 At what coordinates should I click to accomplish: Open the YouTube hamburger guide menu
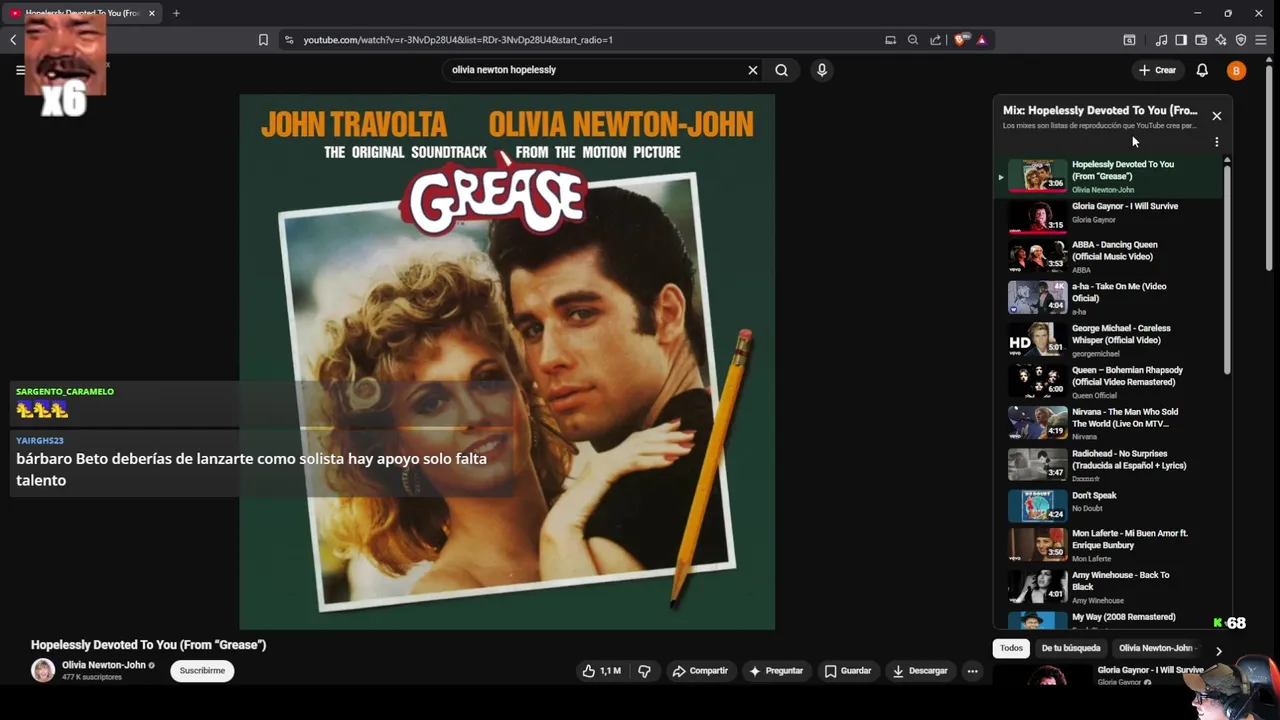coord(20,70)
